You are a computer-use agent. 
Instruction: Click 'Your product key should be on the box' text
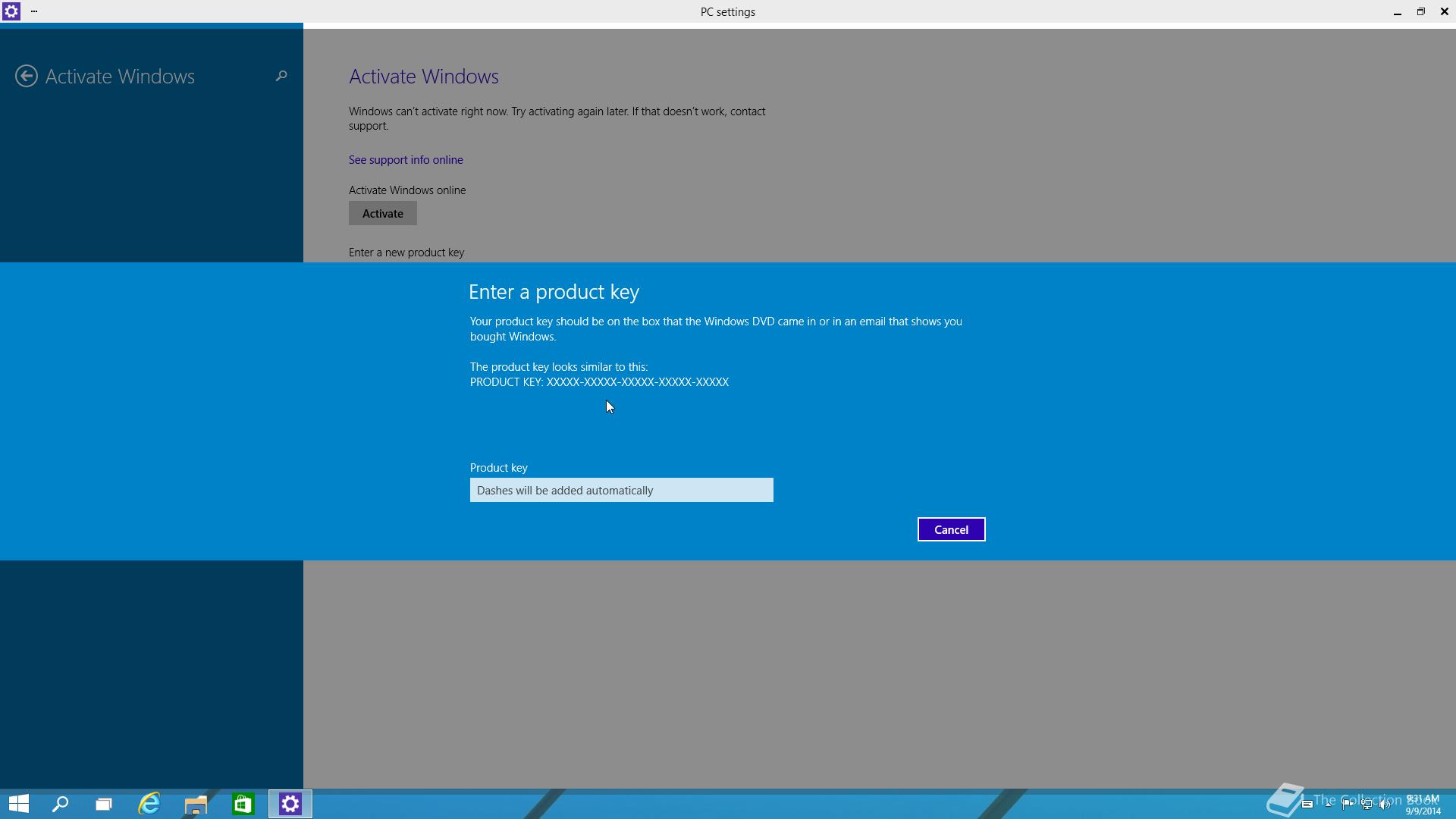[716, 329]
